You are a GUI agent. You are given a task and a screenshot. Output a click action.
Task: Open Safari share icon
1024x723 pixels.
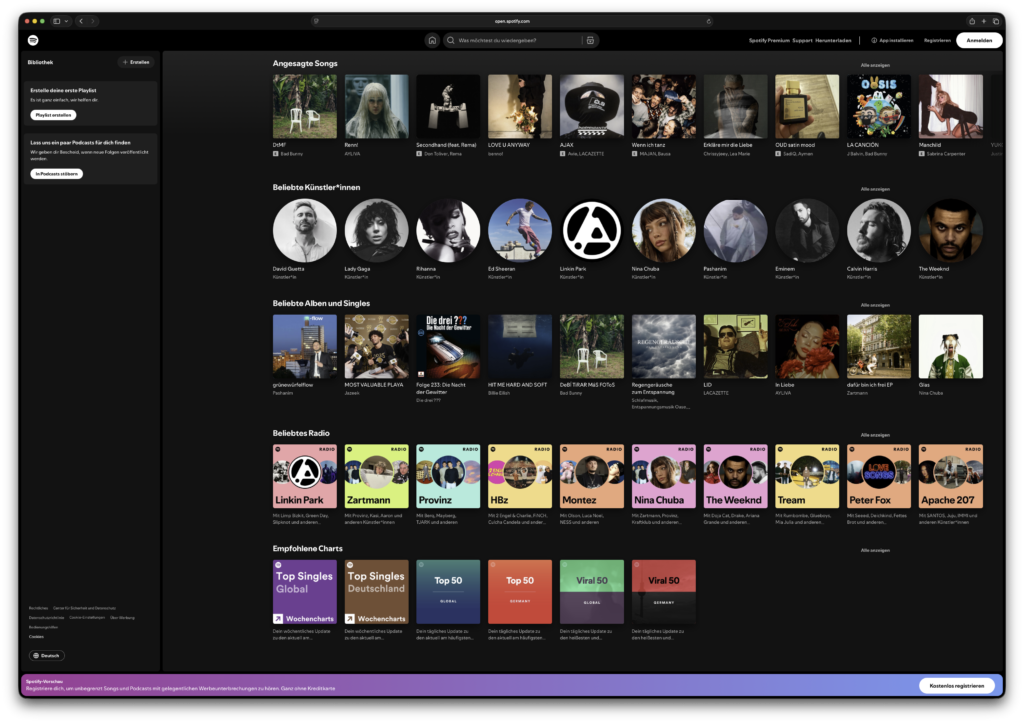point(972,22)
